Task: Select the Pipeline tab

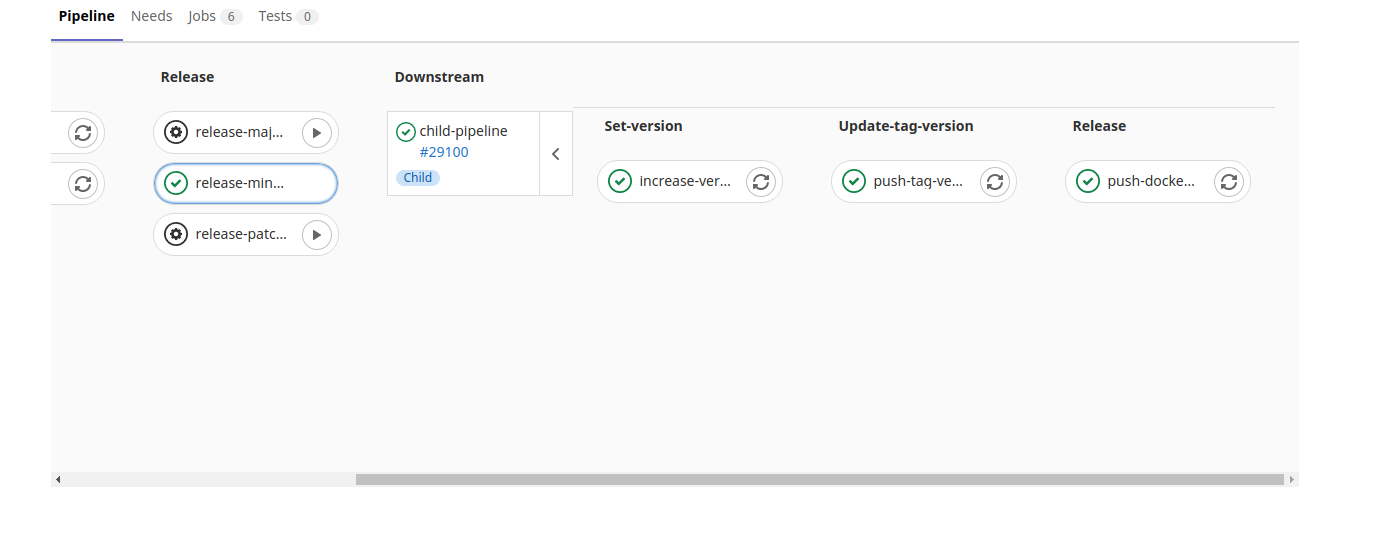Action: 87,16
